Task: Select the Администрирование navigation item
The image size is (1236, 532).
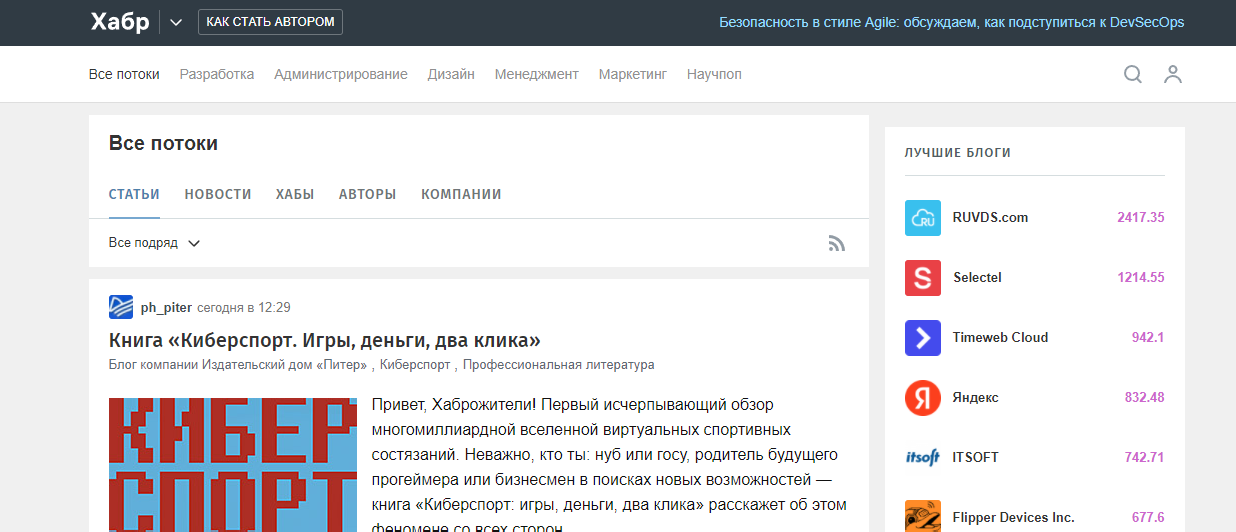Action: [x=341, y=74]
